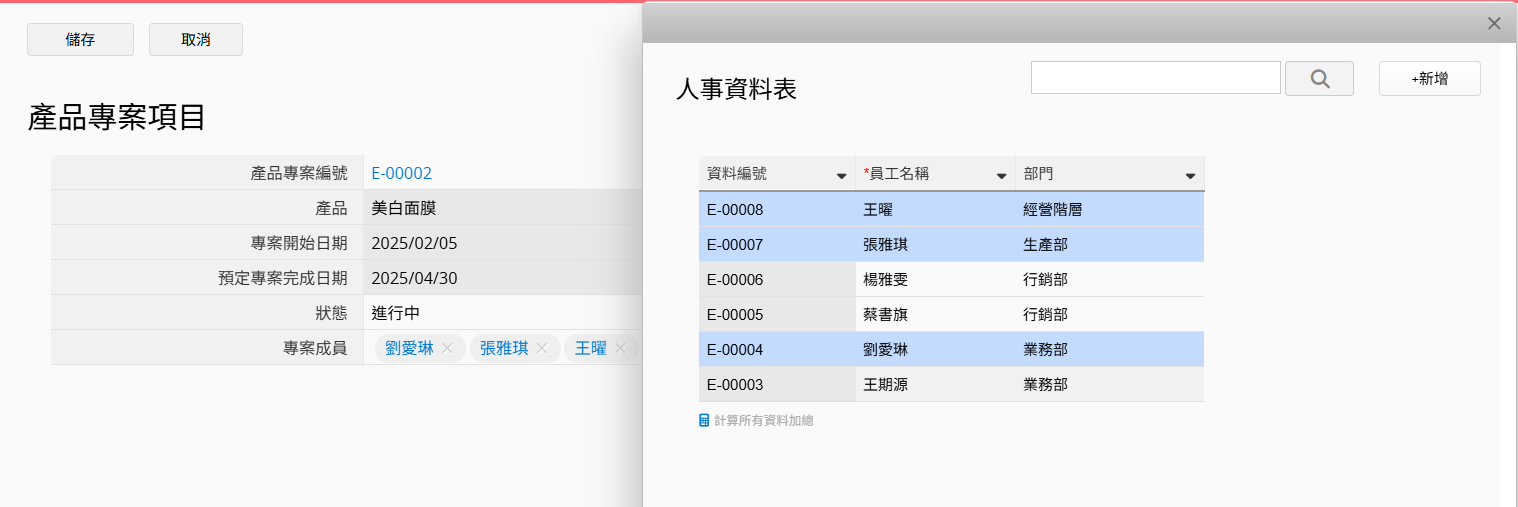Click calculator icon for 計算所有資料加總
This screenshot has width=1518, height=507.
(704, 421)
